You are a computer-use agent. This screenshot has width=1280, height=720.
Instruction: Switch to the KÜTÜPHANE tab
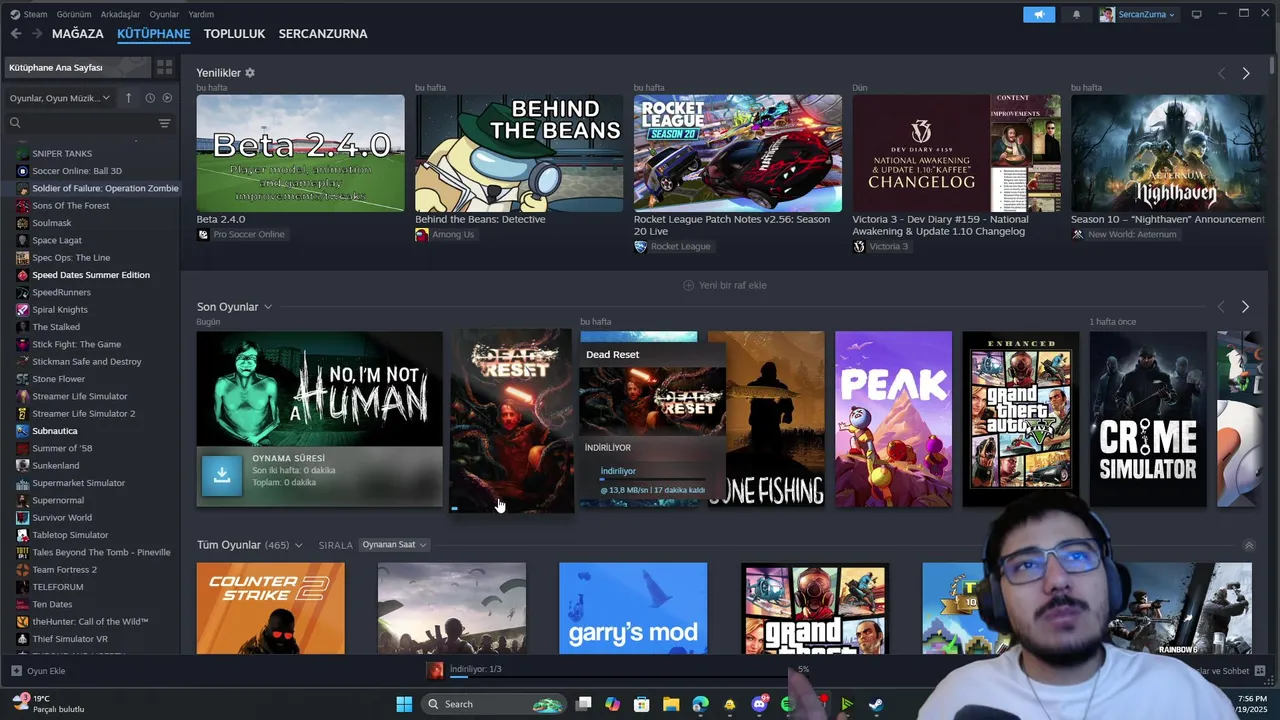(x=153, y=34)
